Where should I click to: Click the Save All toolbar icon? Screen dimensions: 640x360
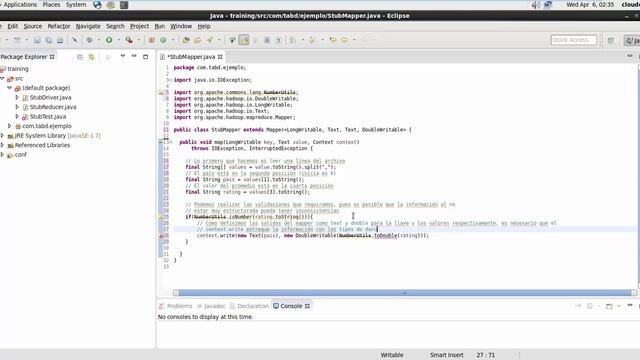(49, 40)
